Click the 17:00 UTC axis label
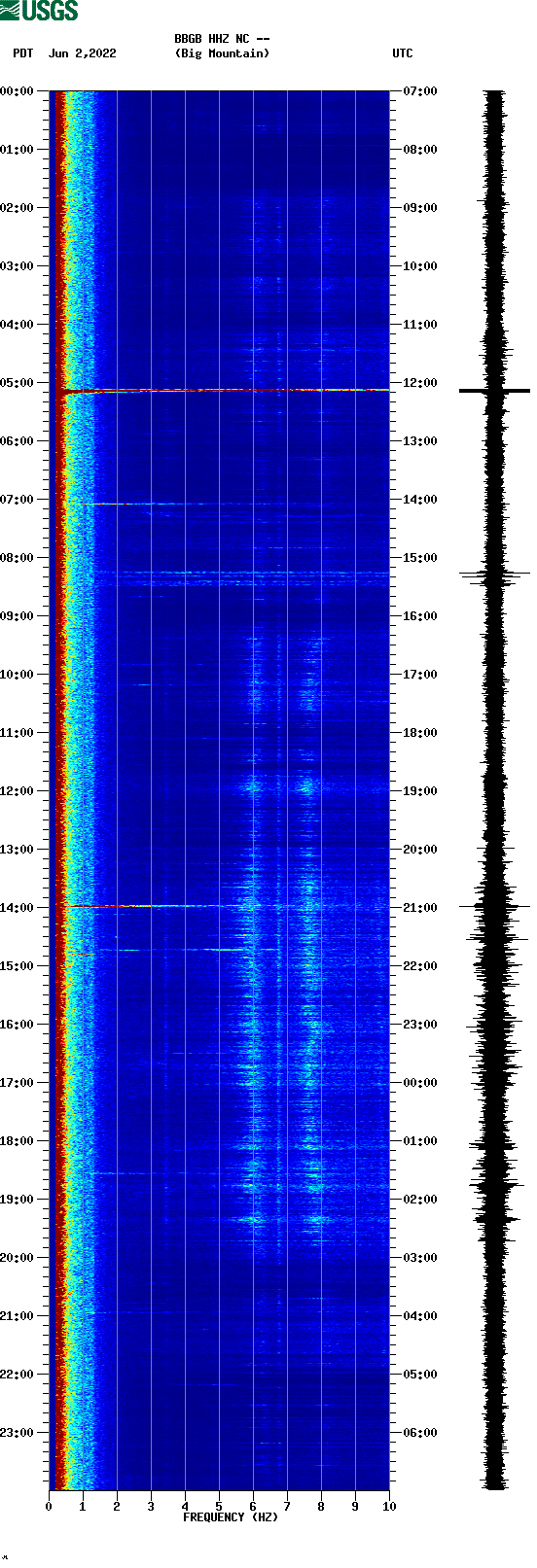The width and height of the screenshot is (537, 1568). coord(420,675)
